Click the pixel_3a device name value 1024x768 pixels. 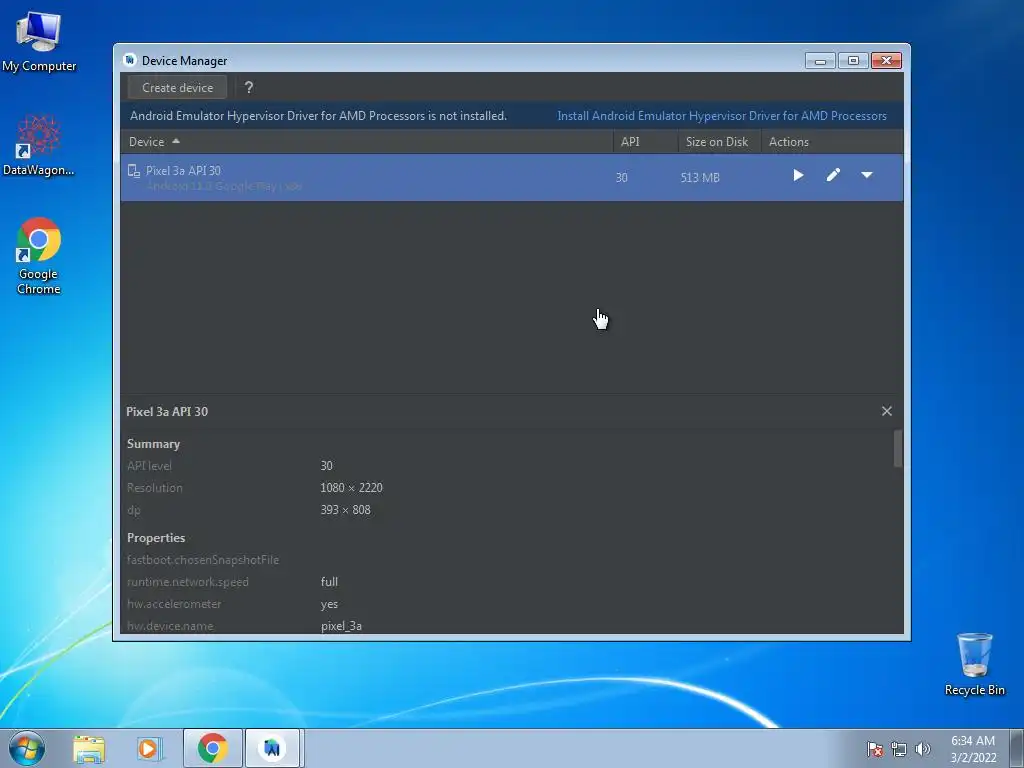pyautogui.click(x=341, y=626)
